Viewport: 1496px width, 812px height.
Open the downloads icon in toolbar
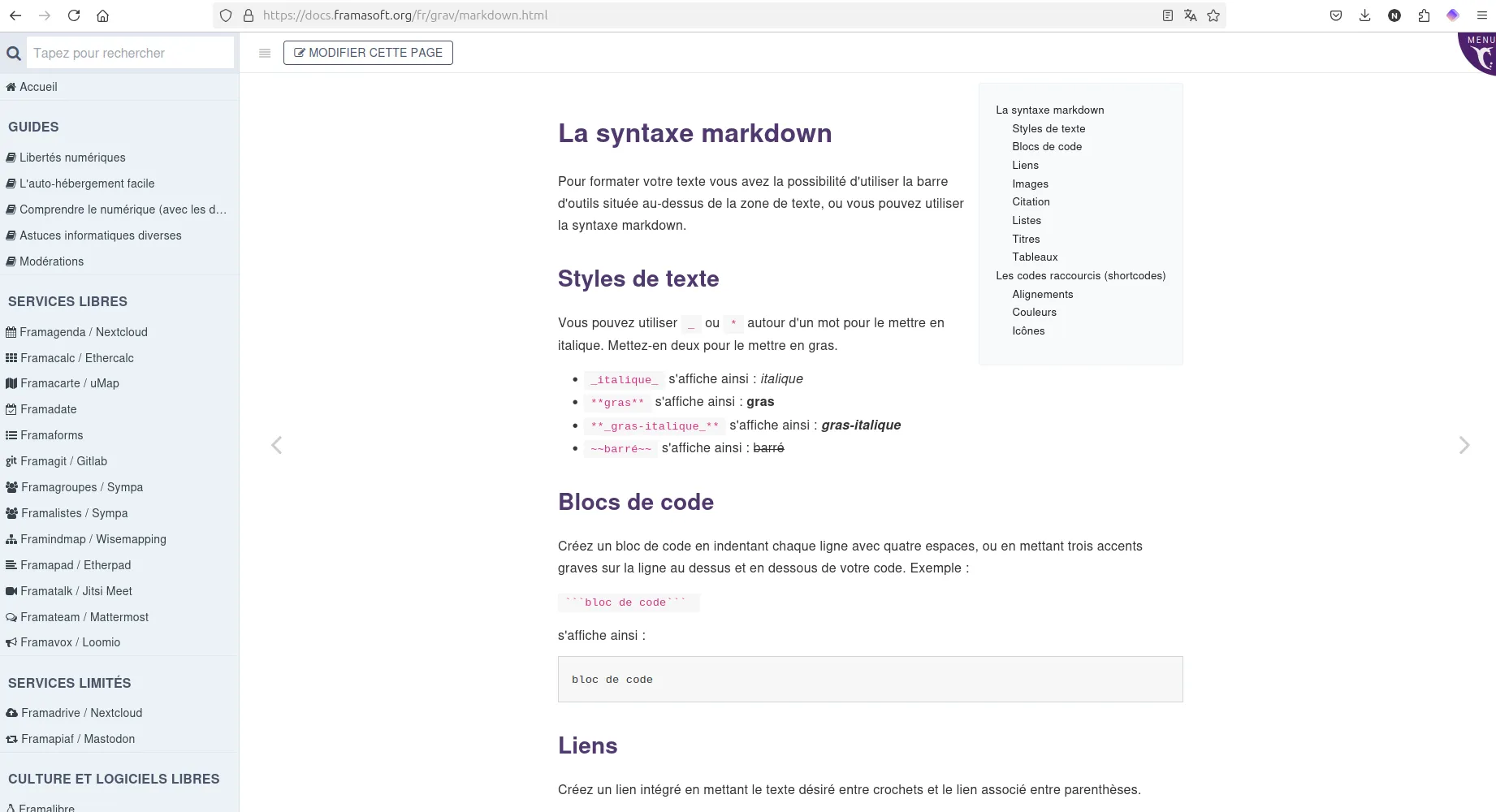click(1365, 15)
